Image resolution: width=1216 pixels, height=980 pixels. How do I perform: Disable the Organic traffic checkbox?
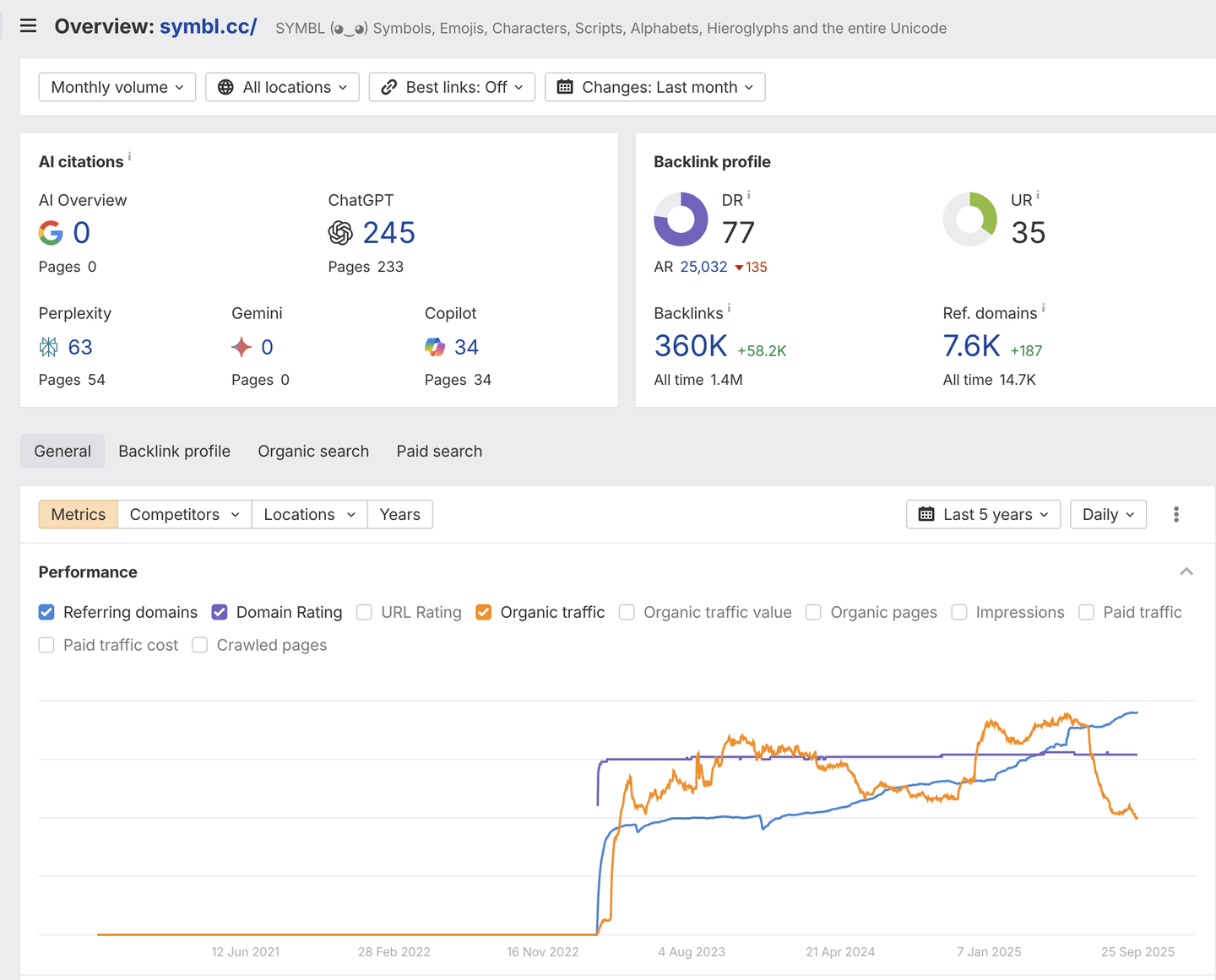483,613
